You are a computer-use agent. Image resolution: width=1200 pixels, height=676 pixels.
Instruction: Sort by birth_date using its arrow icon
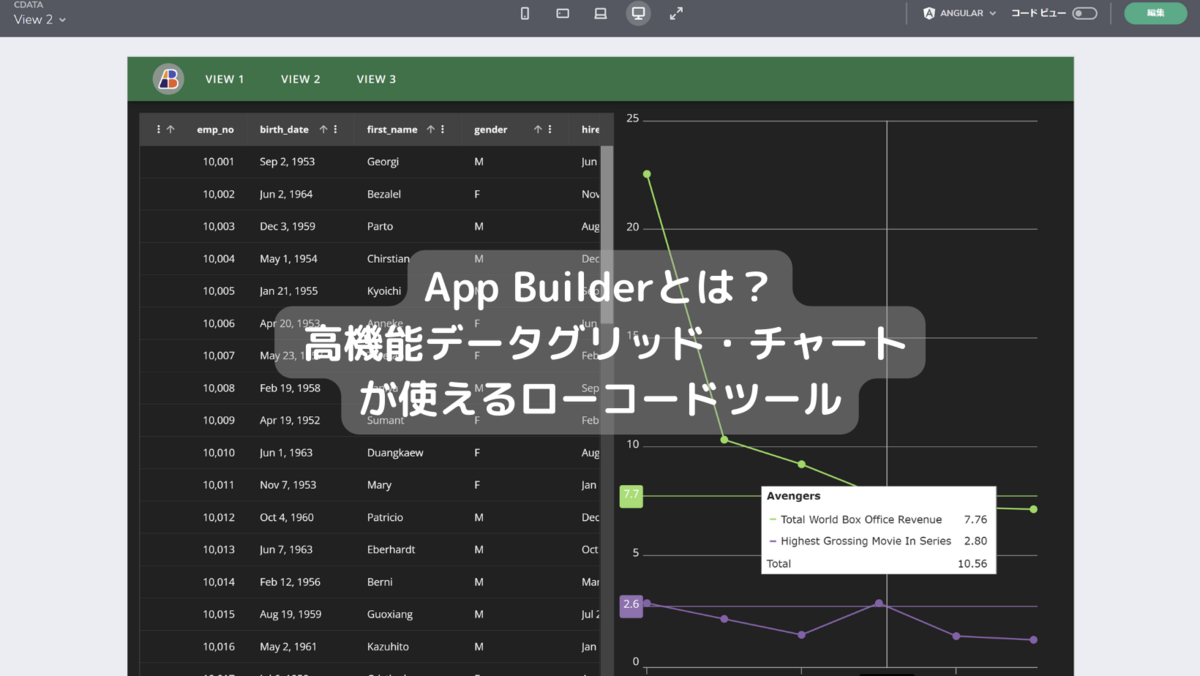323,129
